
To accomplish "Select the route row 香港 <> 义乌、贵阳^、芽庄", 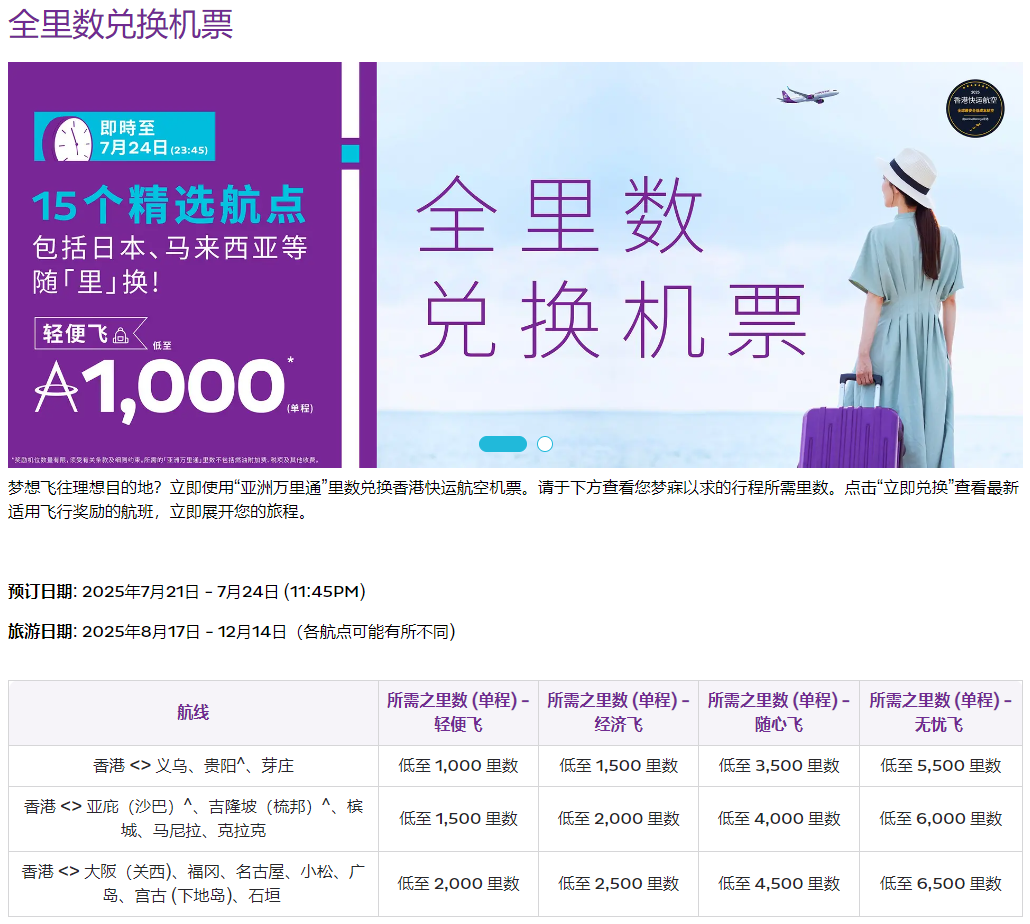I will (193, 766).
